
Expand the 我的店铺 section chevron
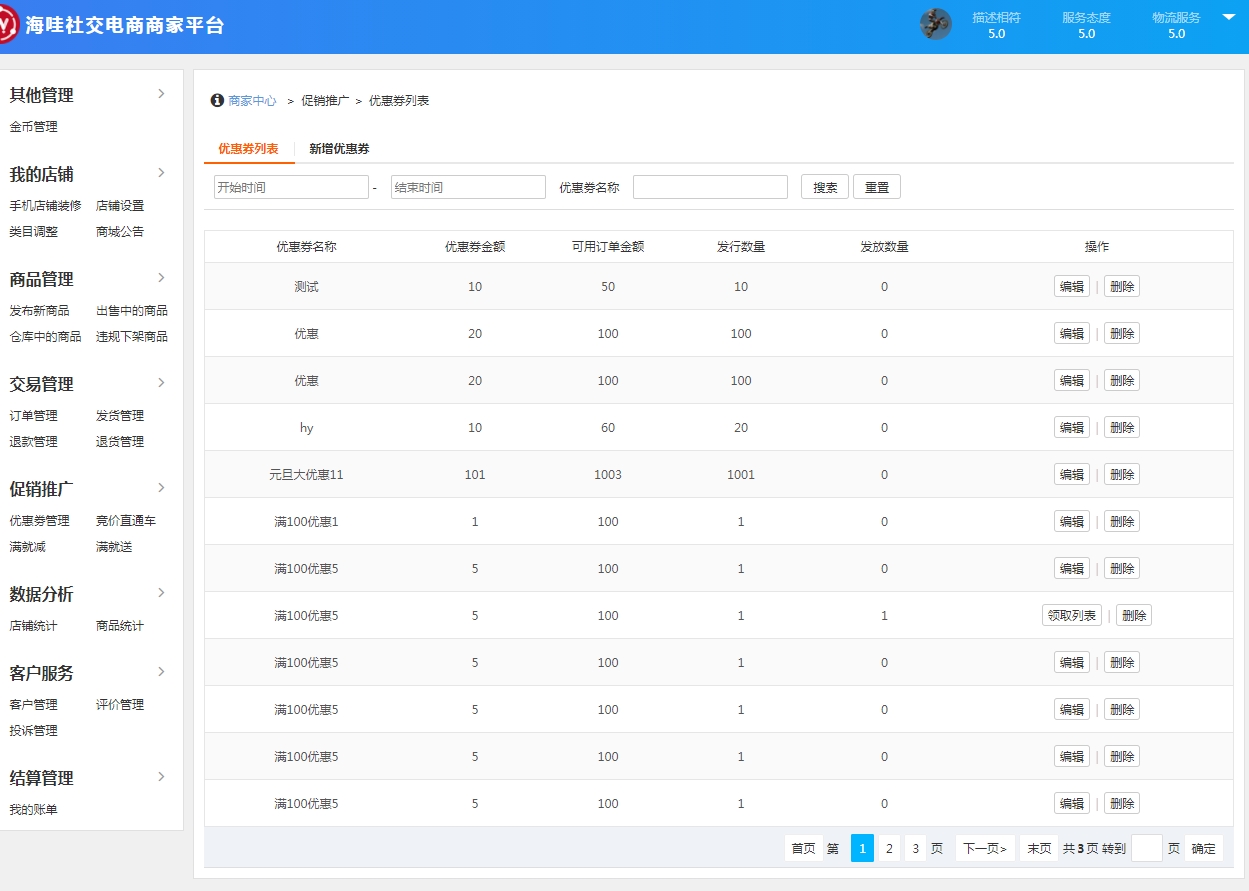point(161,173)
